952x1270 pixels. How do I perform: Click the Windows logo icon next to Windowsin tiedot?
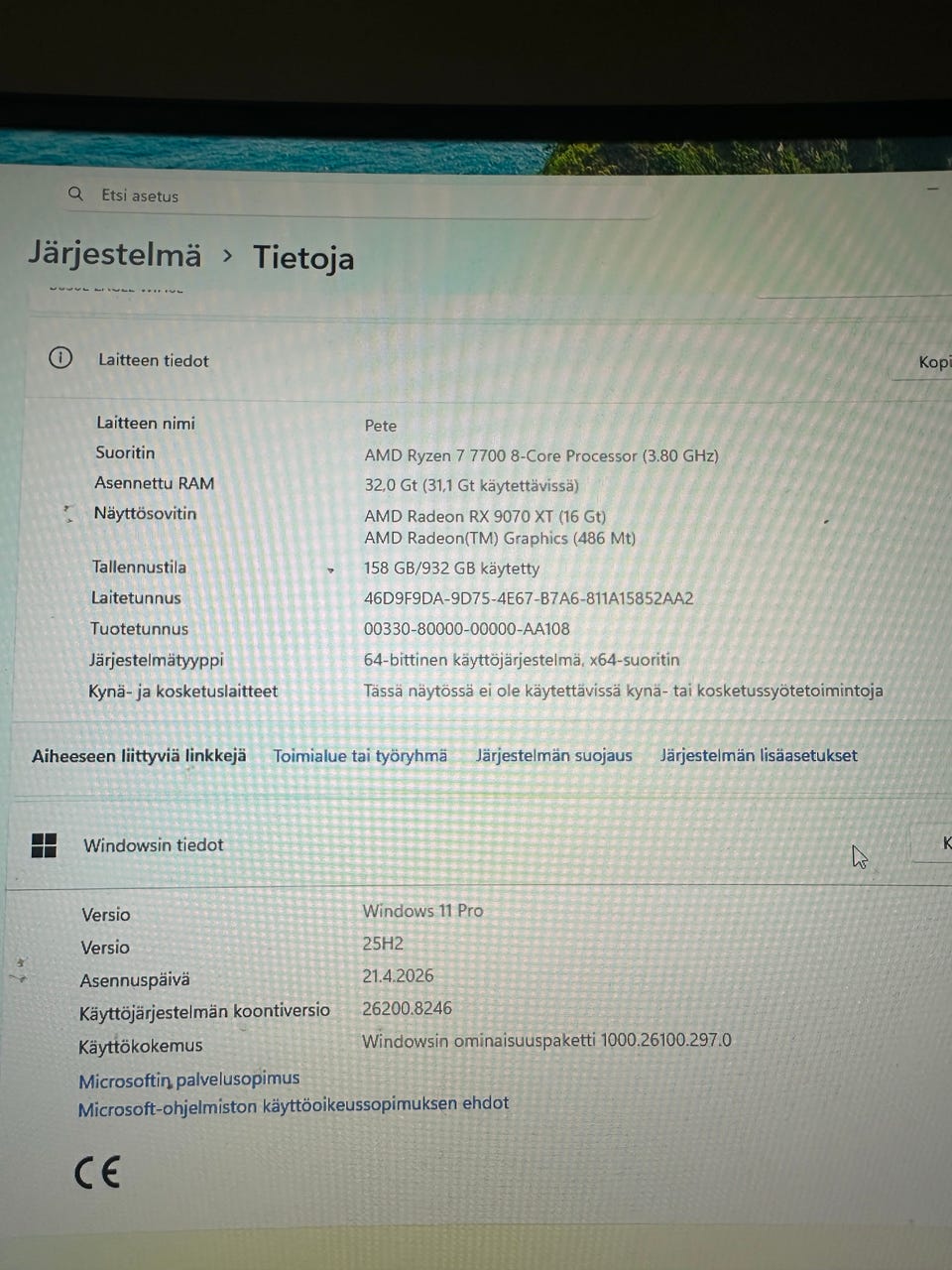point(44,845)
